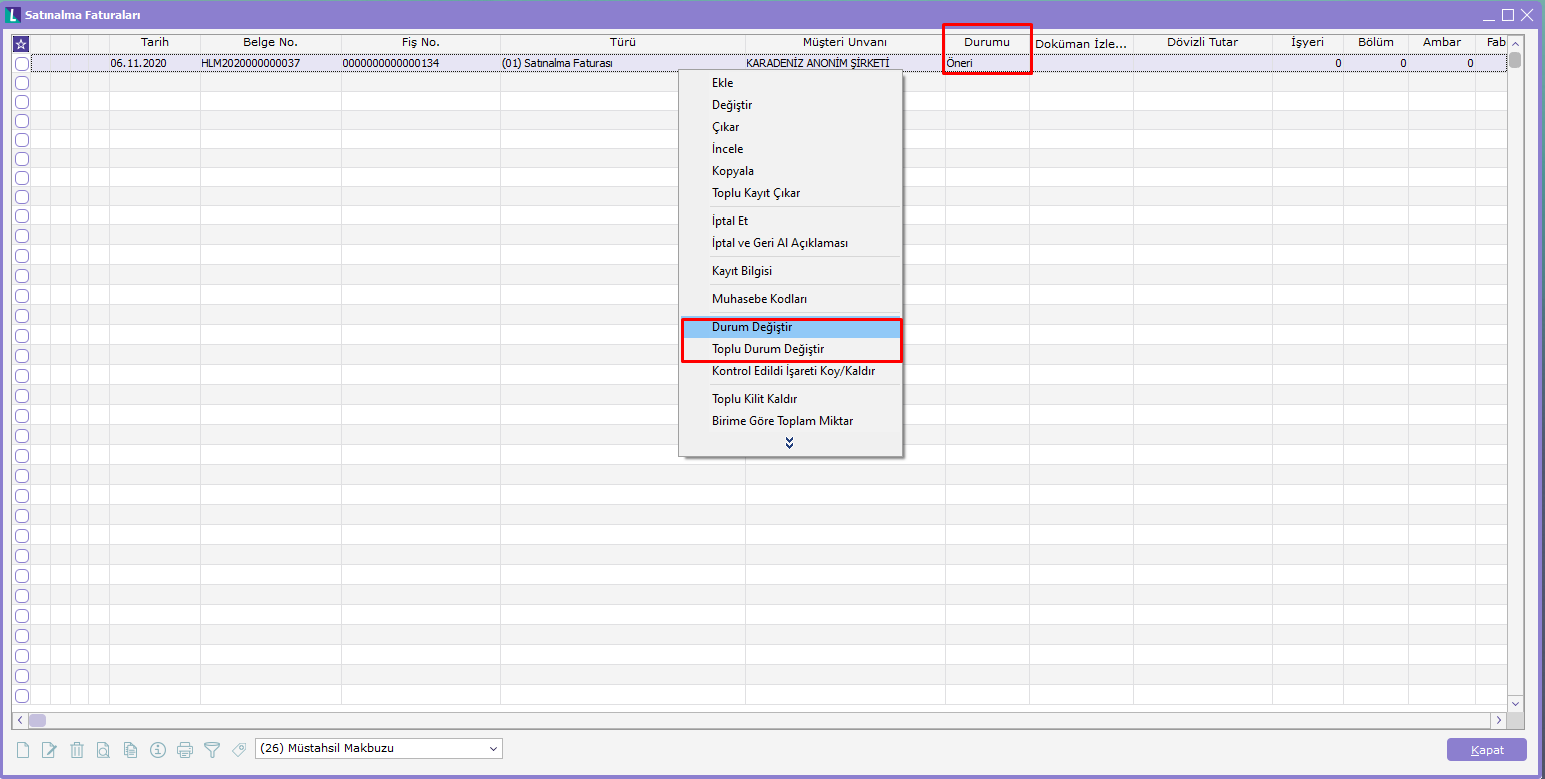Click the copy record icon
The width and height of the screenshot is (1545, 779).
(130, 749)
